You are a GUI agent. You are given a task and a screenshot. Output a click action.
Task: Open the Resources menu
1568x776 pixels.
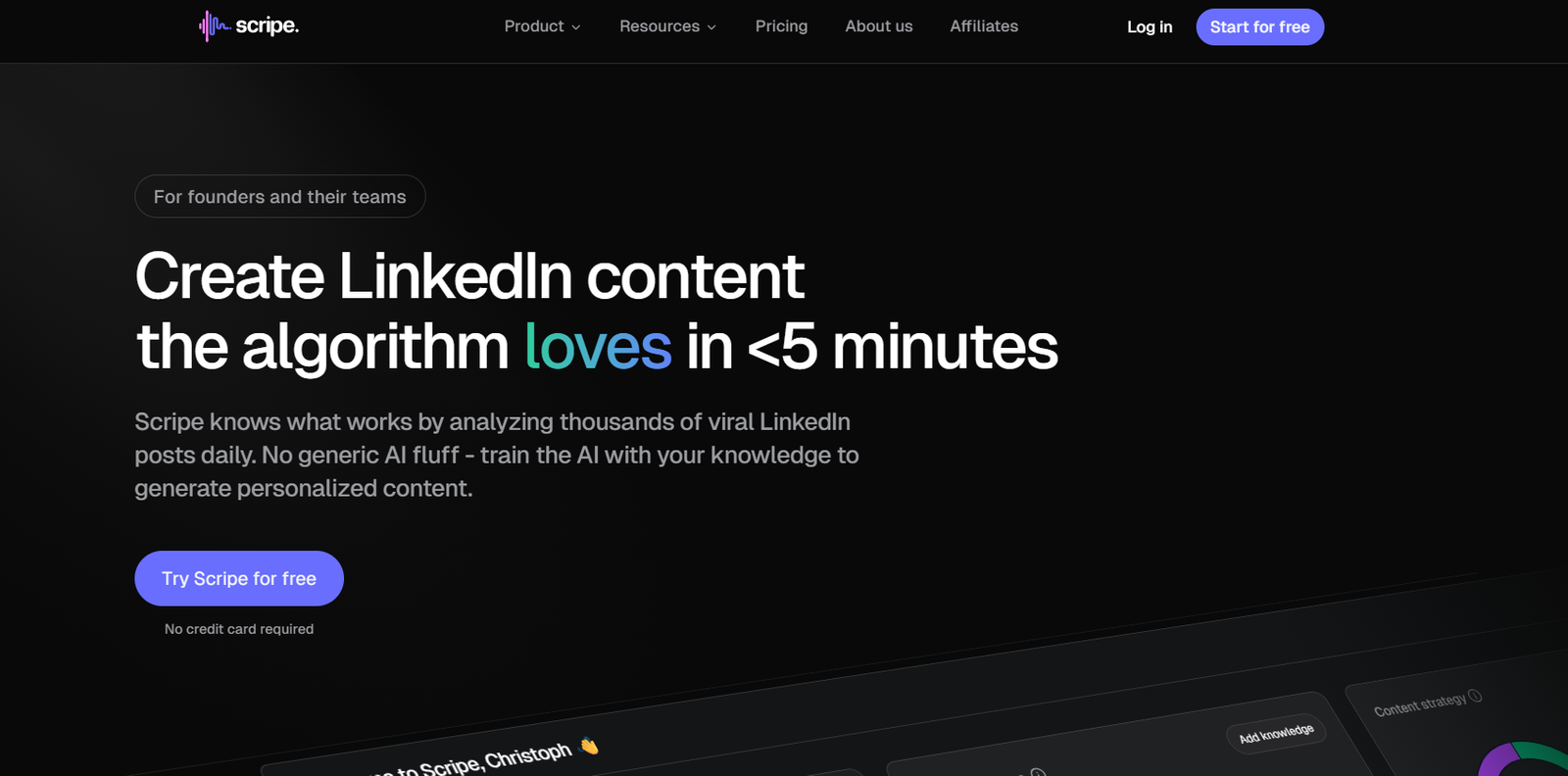(x=660, y=26)
